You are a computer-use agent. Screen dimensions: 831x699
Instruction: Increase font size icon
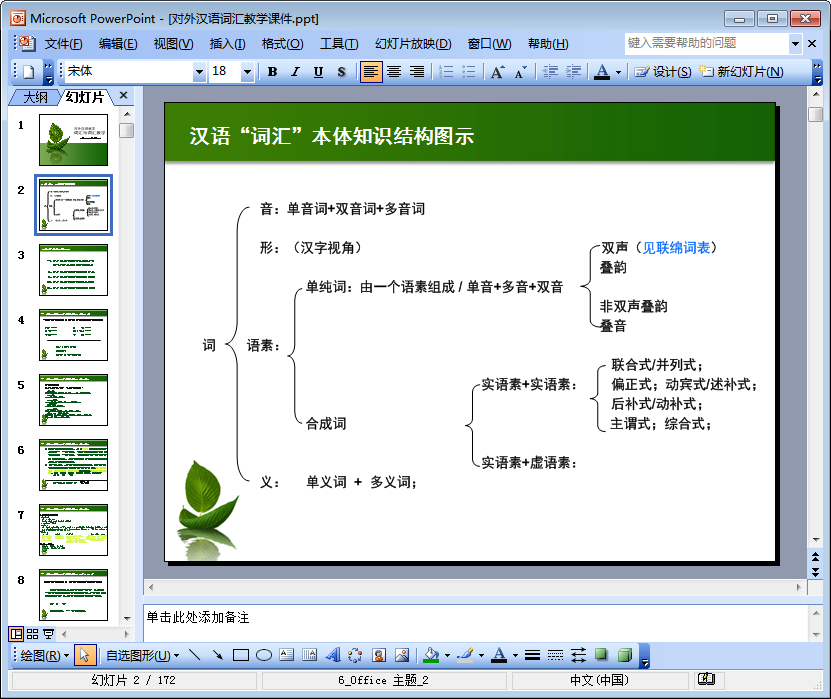tap(497, 72)
